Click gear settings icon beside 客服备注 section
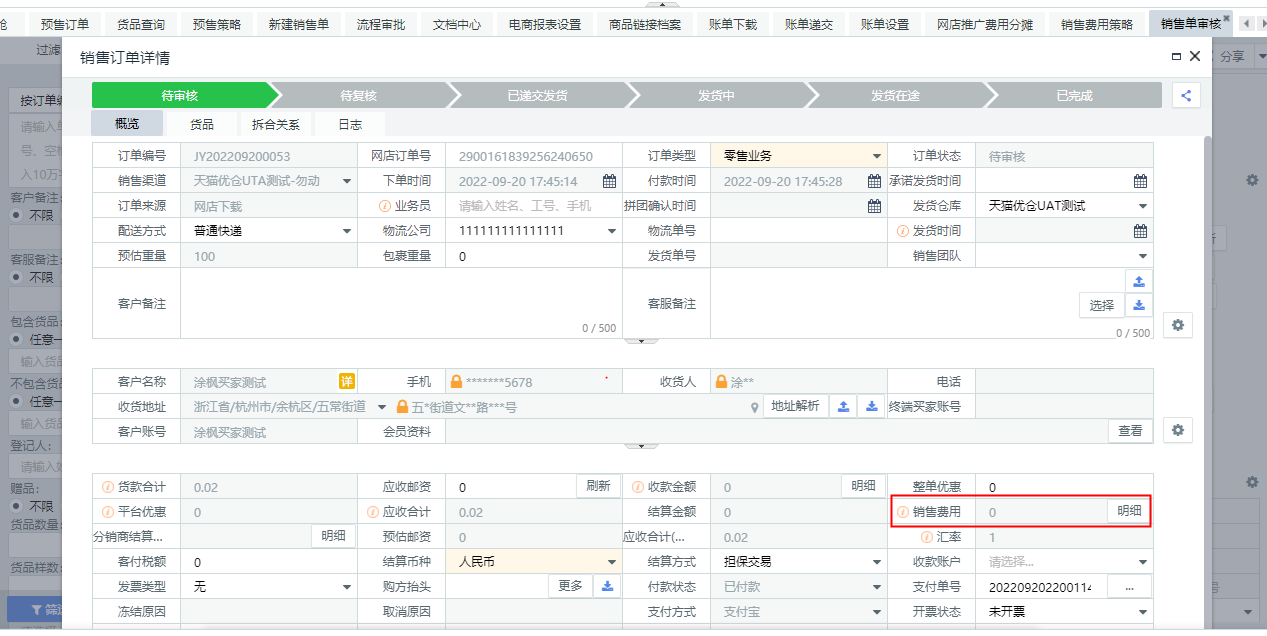Image resolution: width=1267 pixels, height=636 pixels. [1178, 325]
